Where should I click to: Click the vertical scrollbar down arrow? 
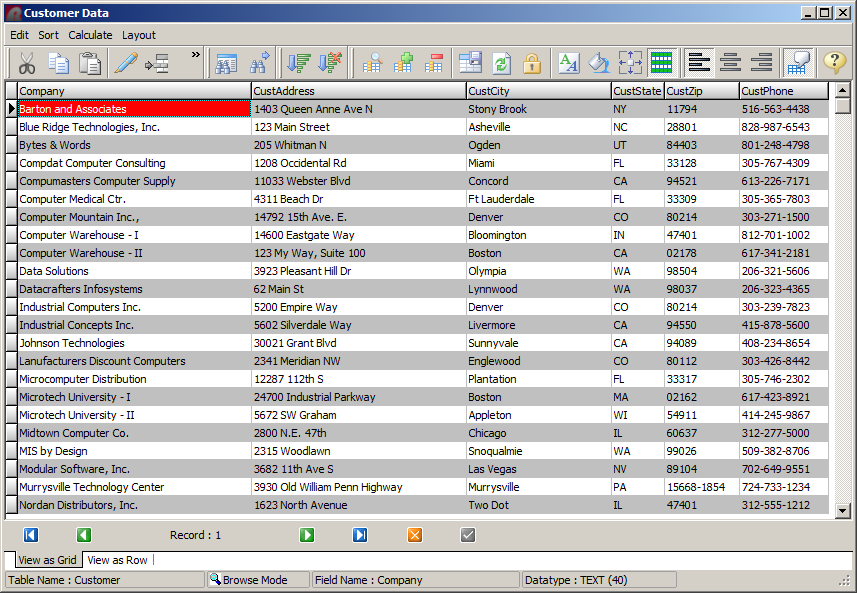click(x=842, y=511)
